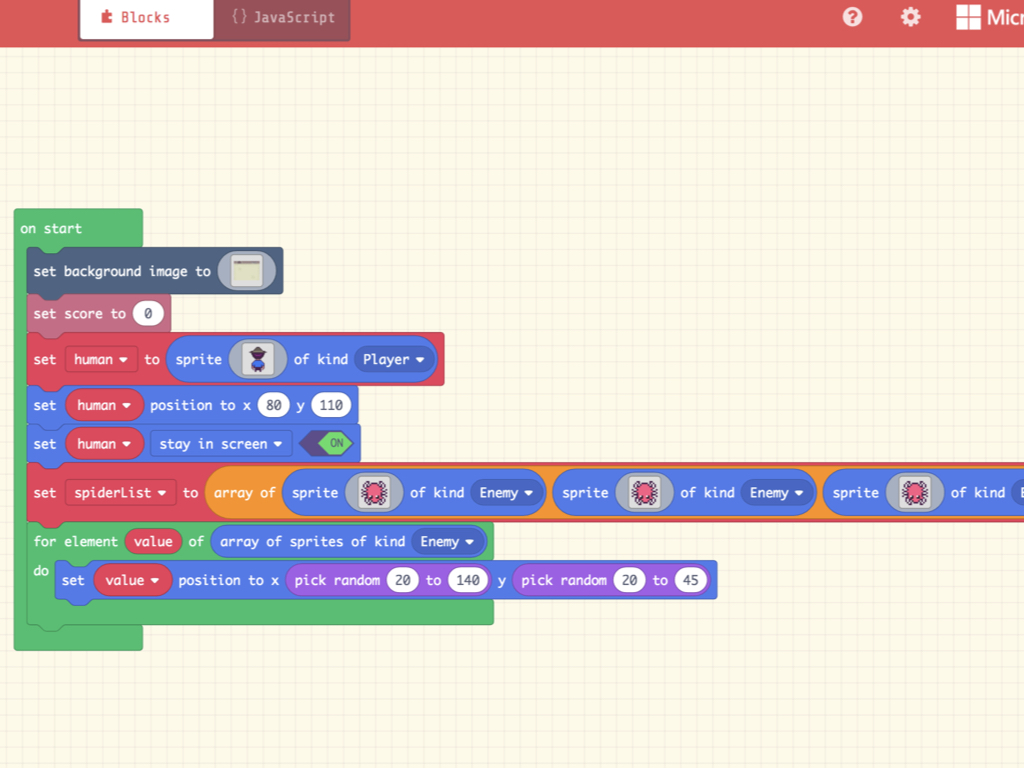1024x768 pixels.
Task: Toggle the ON switch for stay in screen
Action: pos(327,443)
